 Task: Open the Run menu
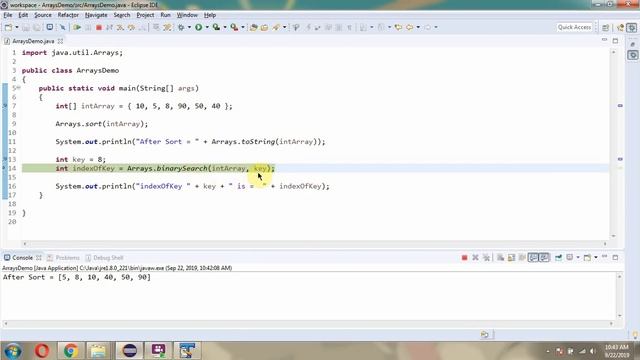point(165,15)
